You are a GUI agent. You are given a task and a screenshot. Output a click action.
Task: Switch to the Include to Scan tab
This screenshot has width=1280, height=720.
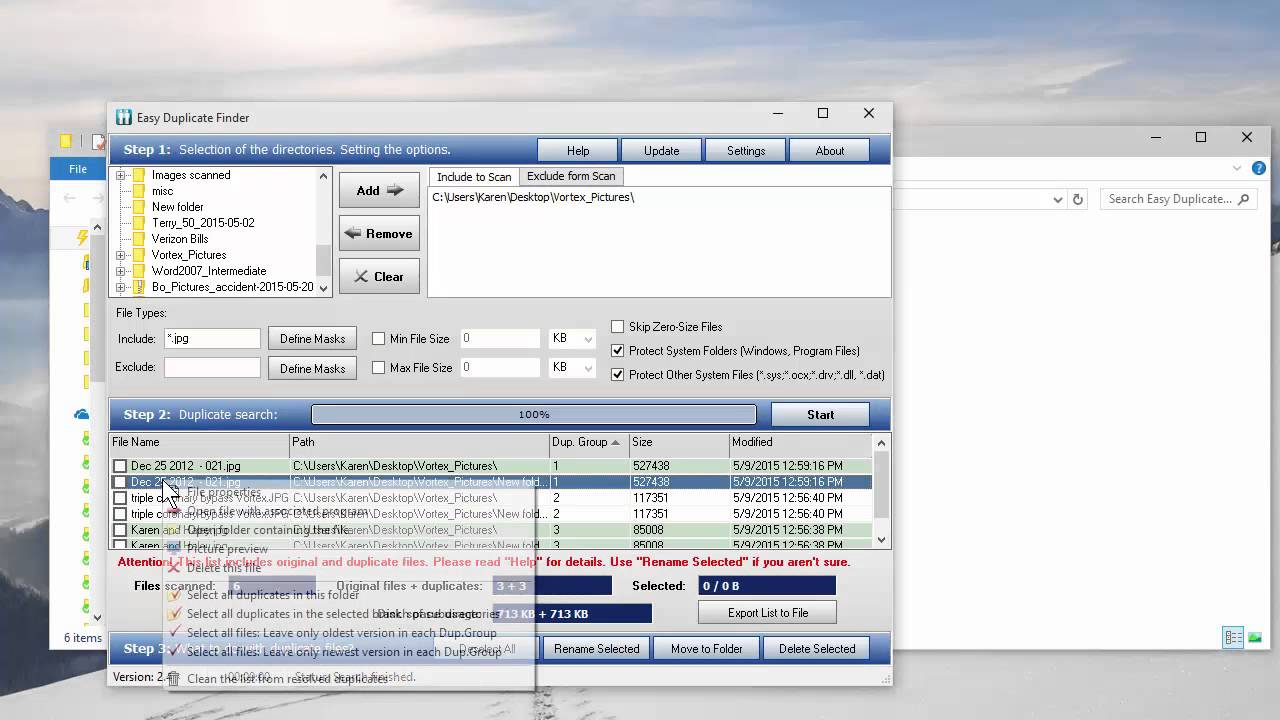click(474, 177)
